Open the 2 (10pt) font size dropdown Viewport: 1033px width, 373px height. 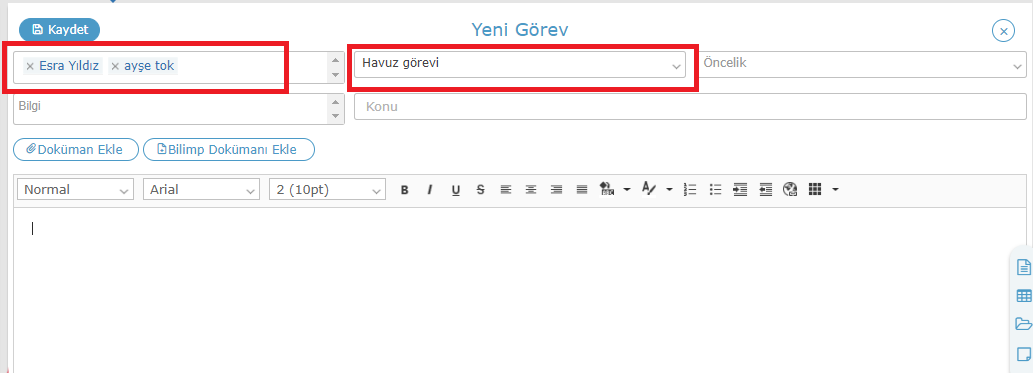[x=327, y=190]
